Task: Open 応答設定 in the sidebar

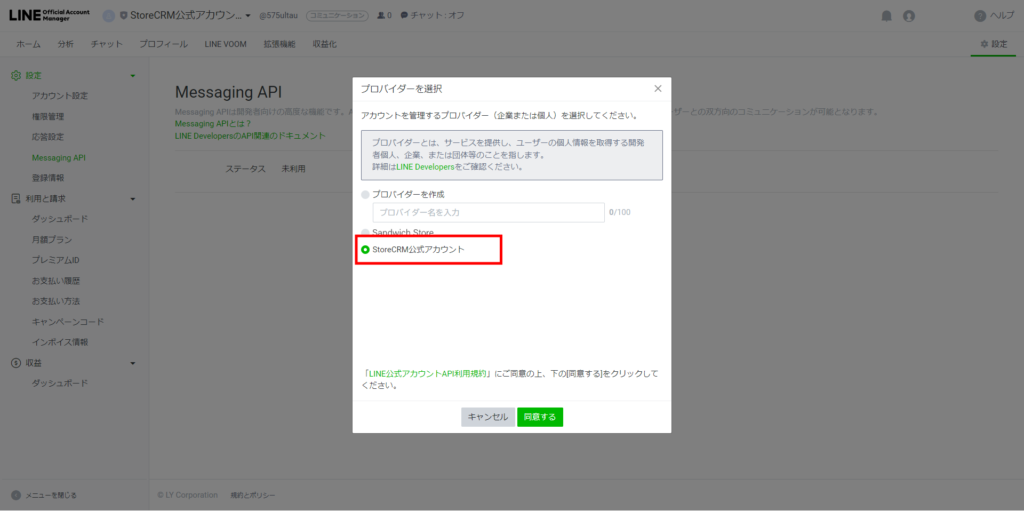Action: [48, 137]
